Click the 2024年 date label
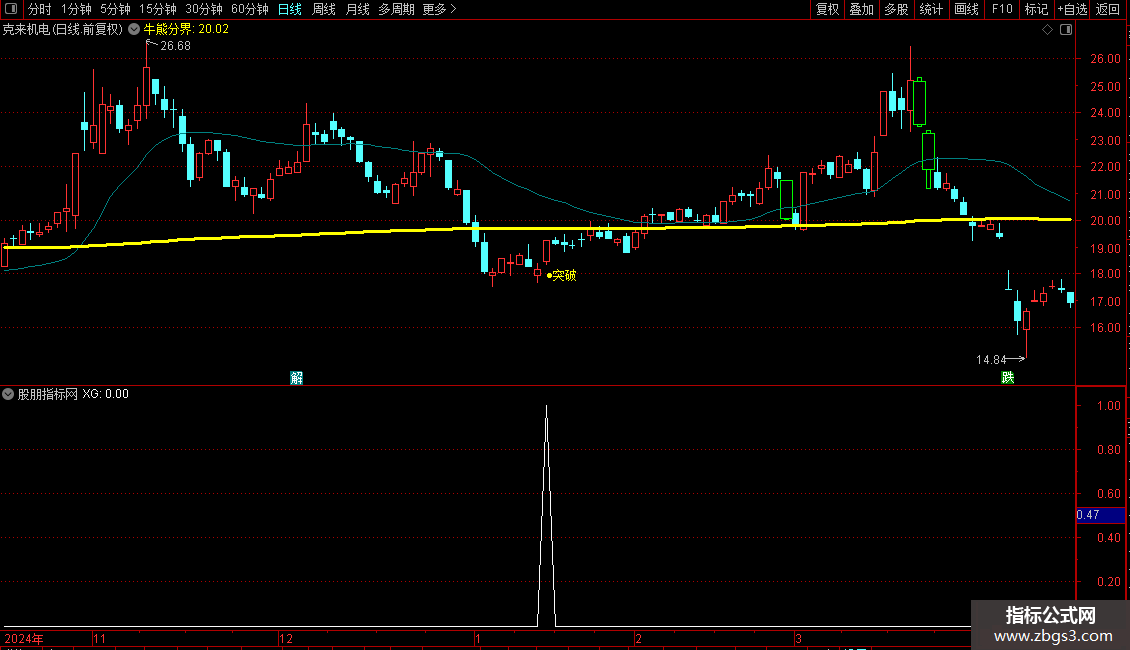The height and width of the screenshot is (650, 1130). (x=24, y=638)
